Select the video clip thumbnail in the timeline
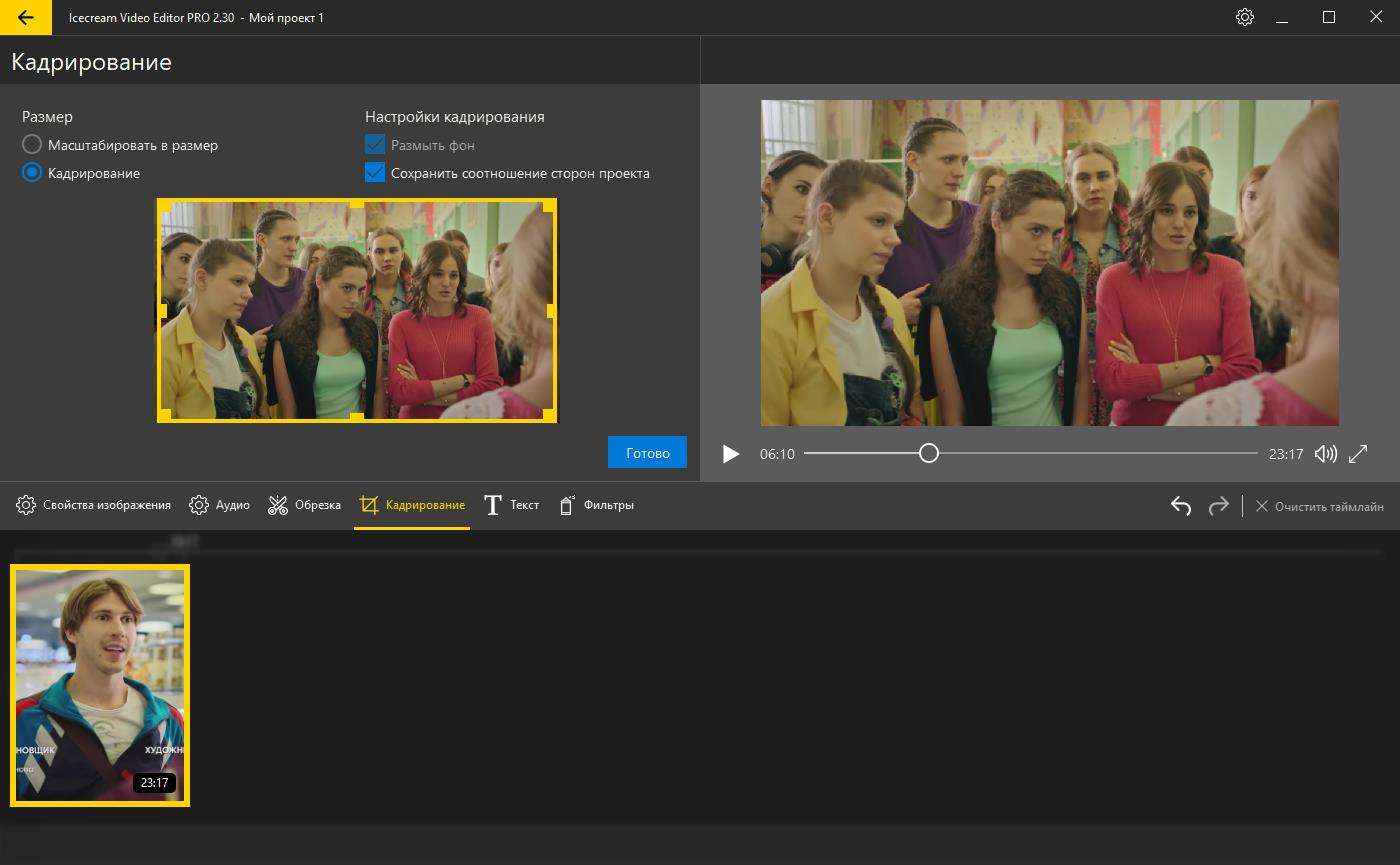The height and width of the screenshot is (865, 1400). (x=100, y=685)
